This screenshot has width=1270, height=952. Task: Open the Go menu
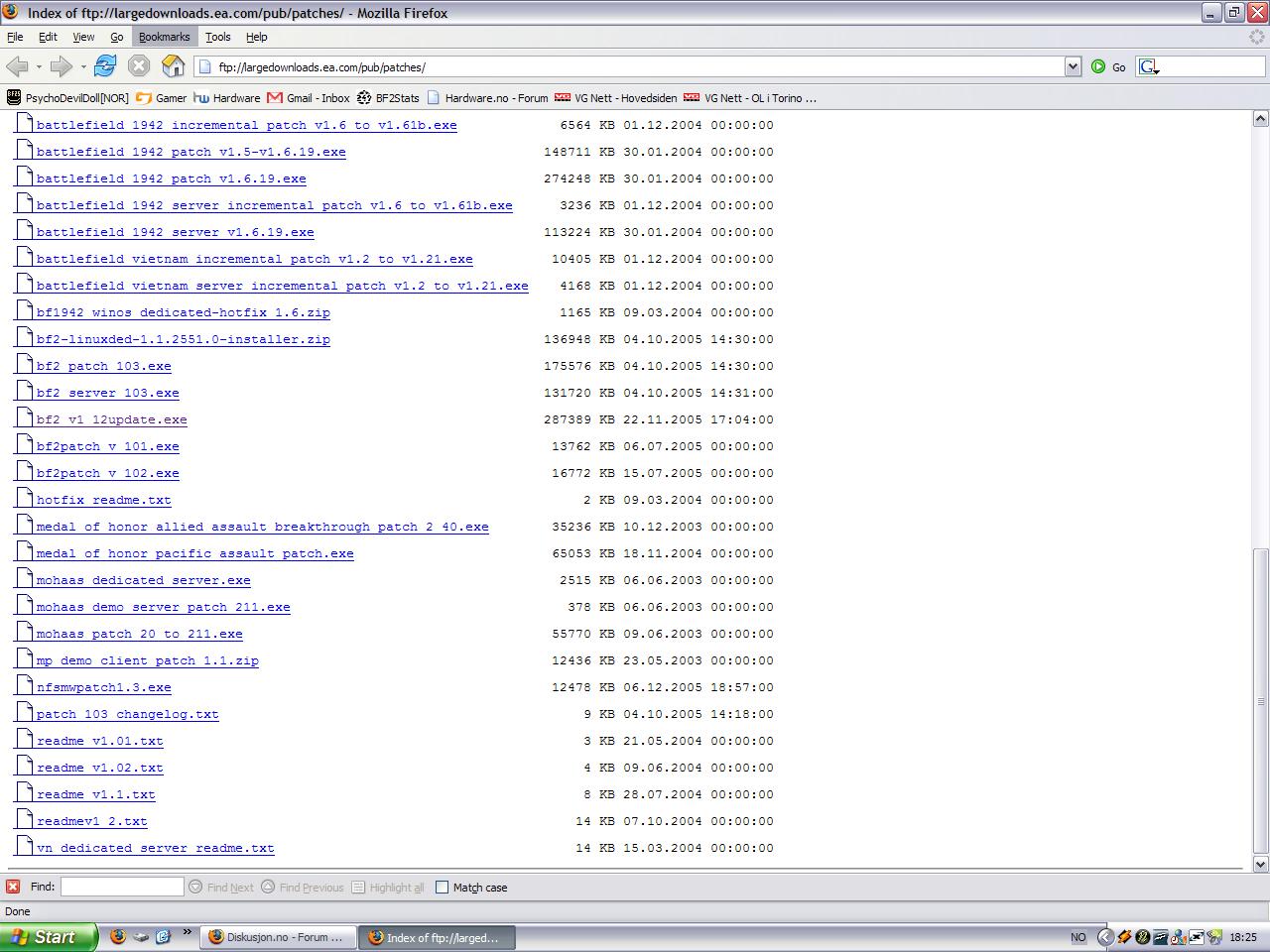tap(117, 37)
